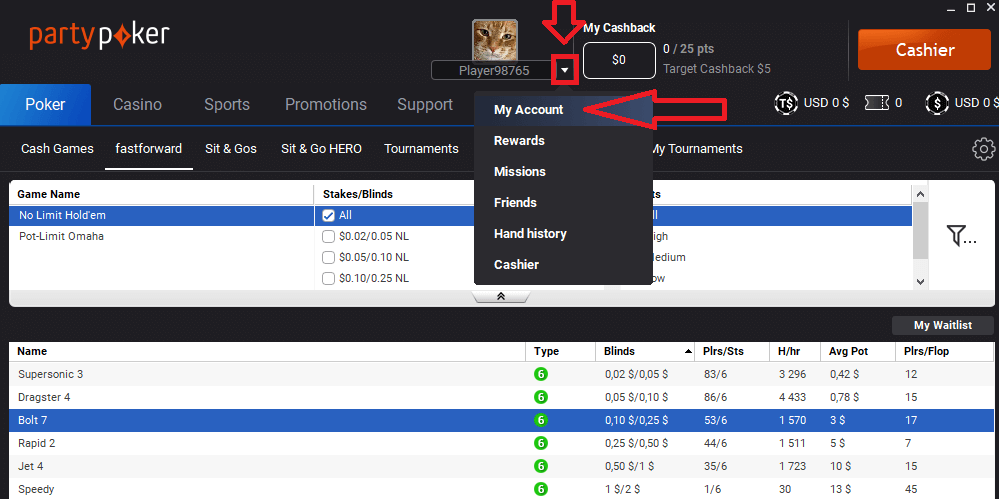This screenshot has width=999, height=499.
Task: Select the fastforward sub-tab
Action: coord(148,148)
